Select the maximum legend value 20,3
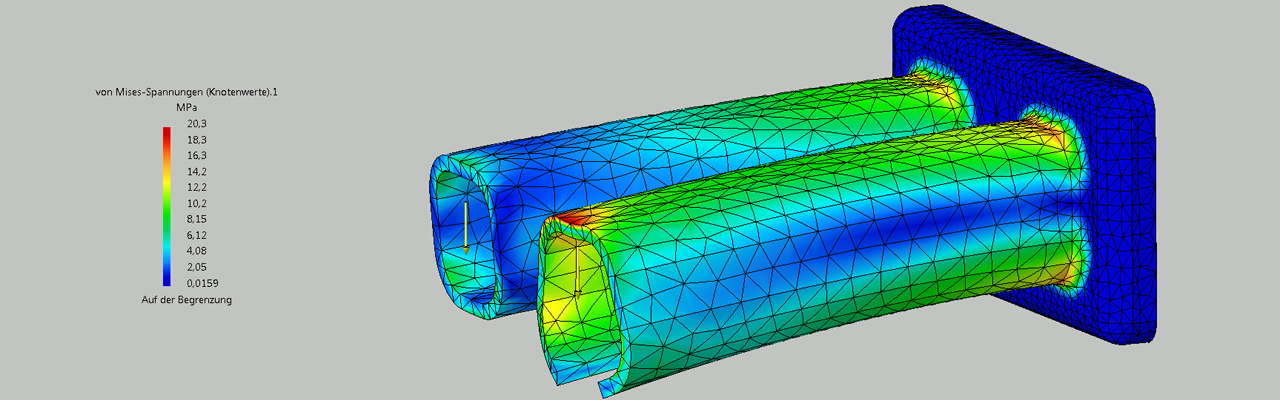The height and width of the screenshot is (400, 1280). (196, 124)
